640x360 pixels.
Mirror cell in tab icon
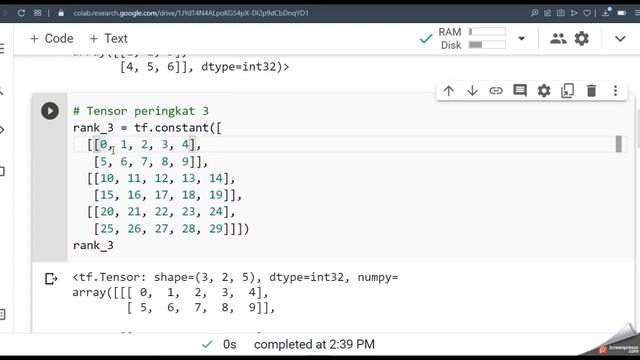[567, 91]
